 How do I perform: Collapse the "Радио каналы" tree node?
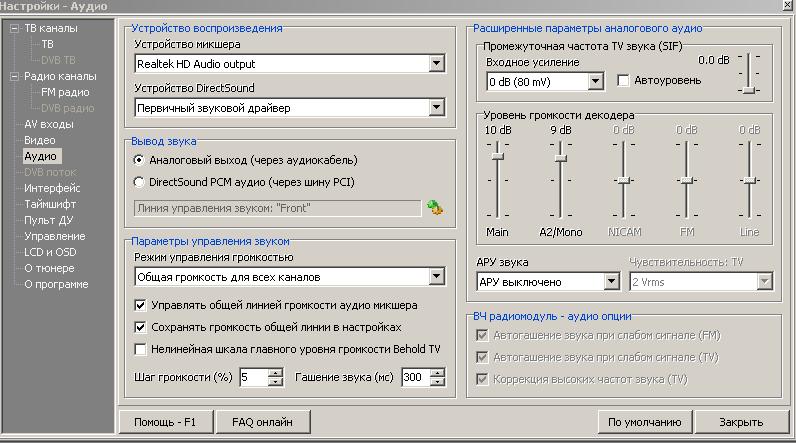pos(14,77)
